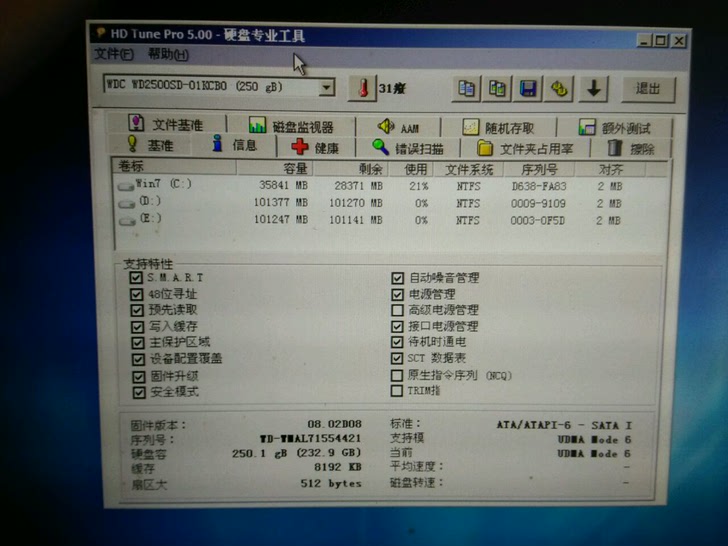Screen dimensions: 728x546
Task: Toggle the 48位寻址 checkbox
Action: [x=136, y=294]
